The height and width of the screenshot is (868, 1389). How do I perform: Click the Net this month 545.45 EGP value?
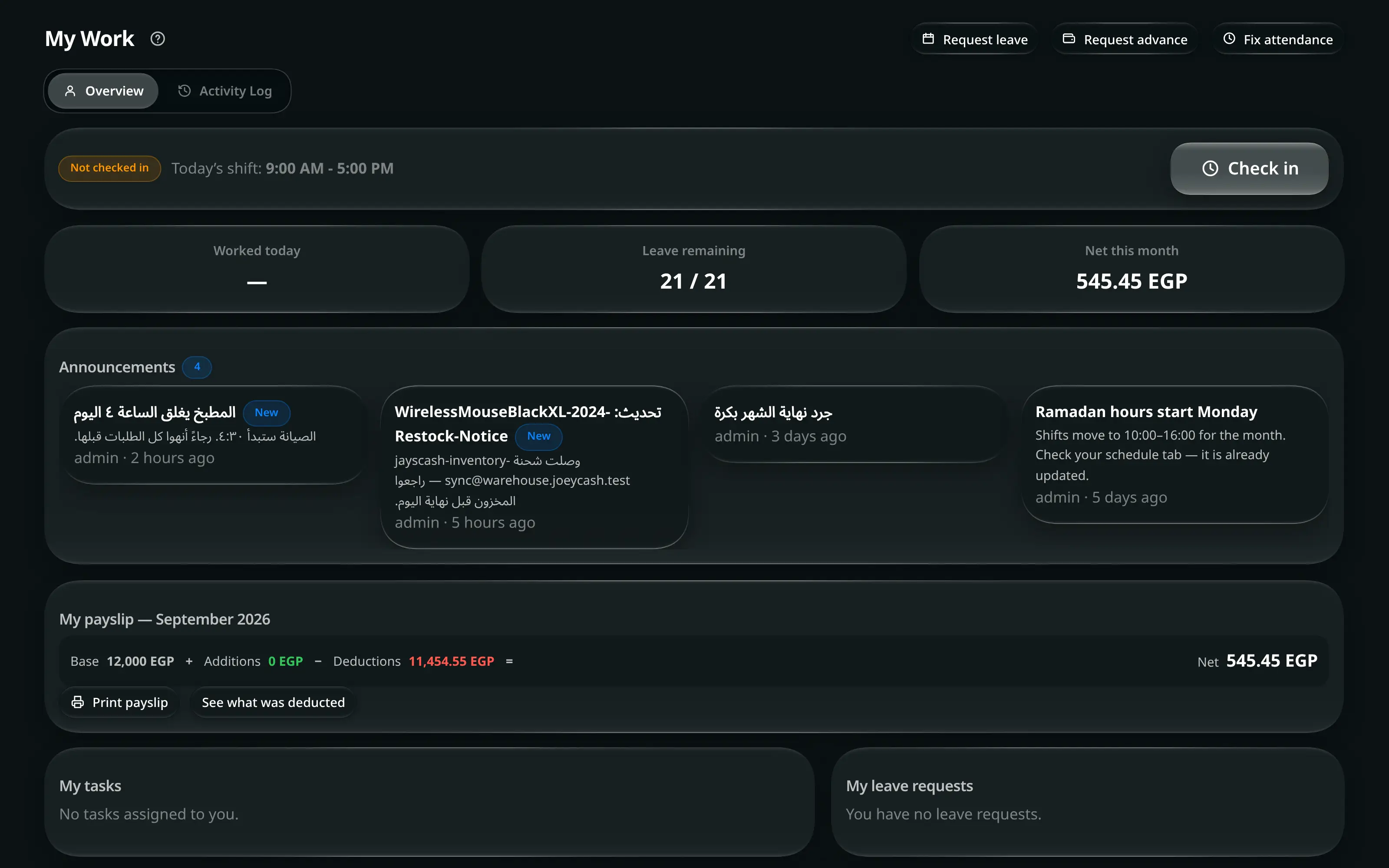pos(1131,281)
